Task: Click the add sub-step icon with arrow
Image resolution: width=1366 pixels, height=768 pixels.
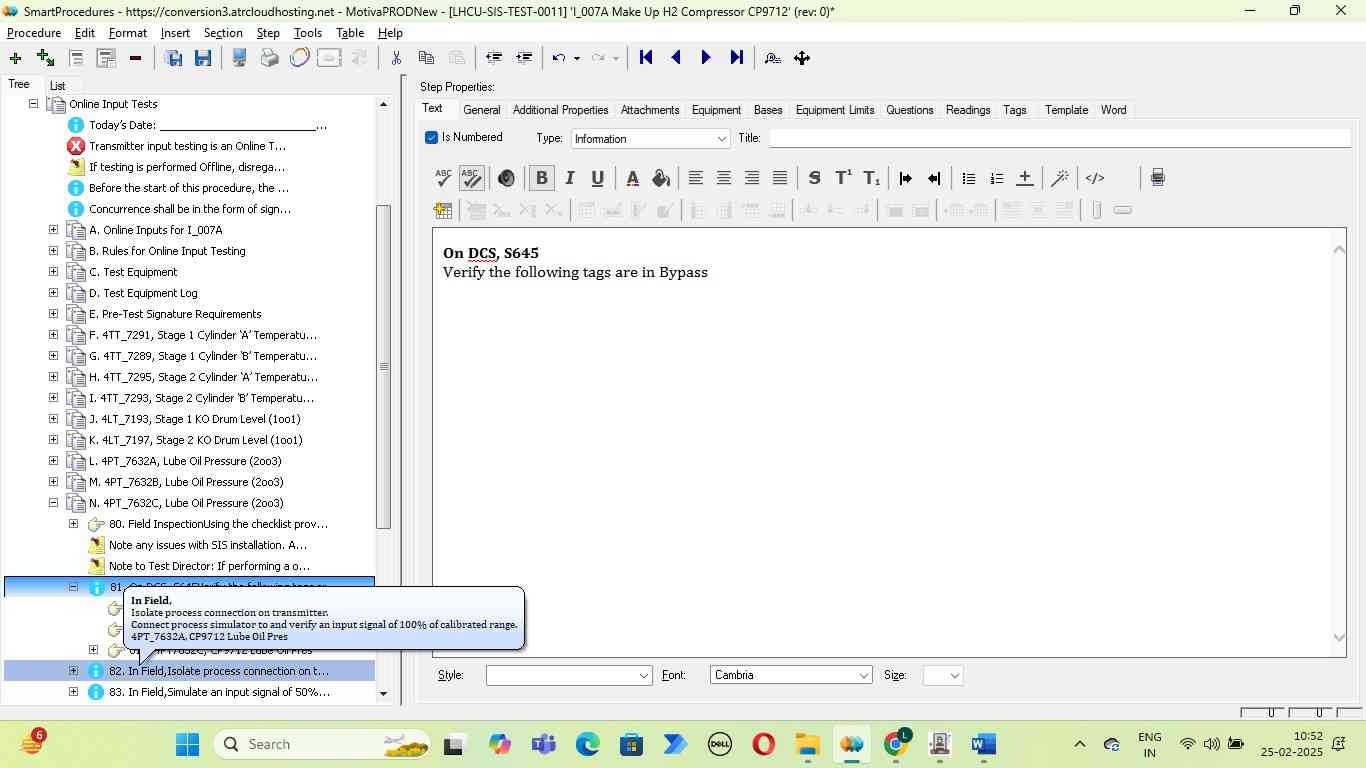Action: (x=45, y=58)
